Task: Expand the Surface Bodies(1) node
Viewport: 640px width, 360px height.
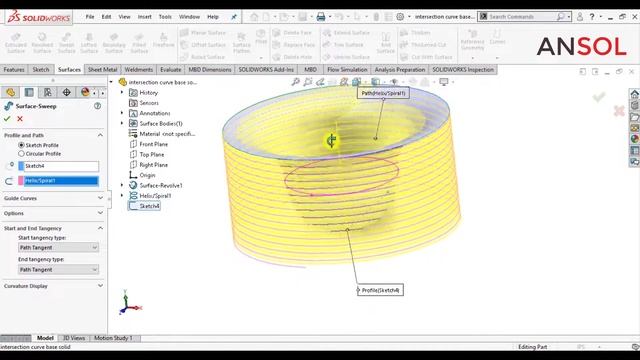Action: [122, 123]
